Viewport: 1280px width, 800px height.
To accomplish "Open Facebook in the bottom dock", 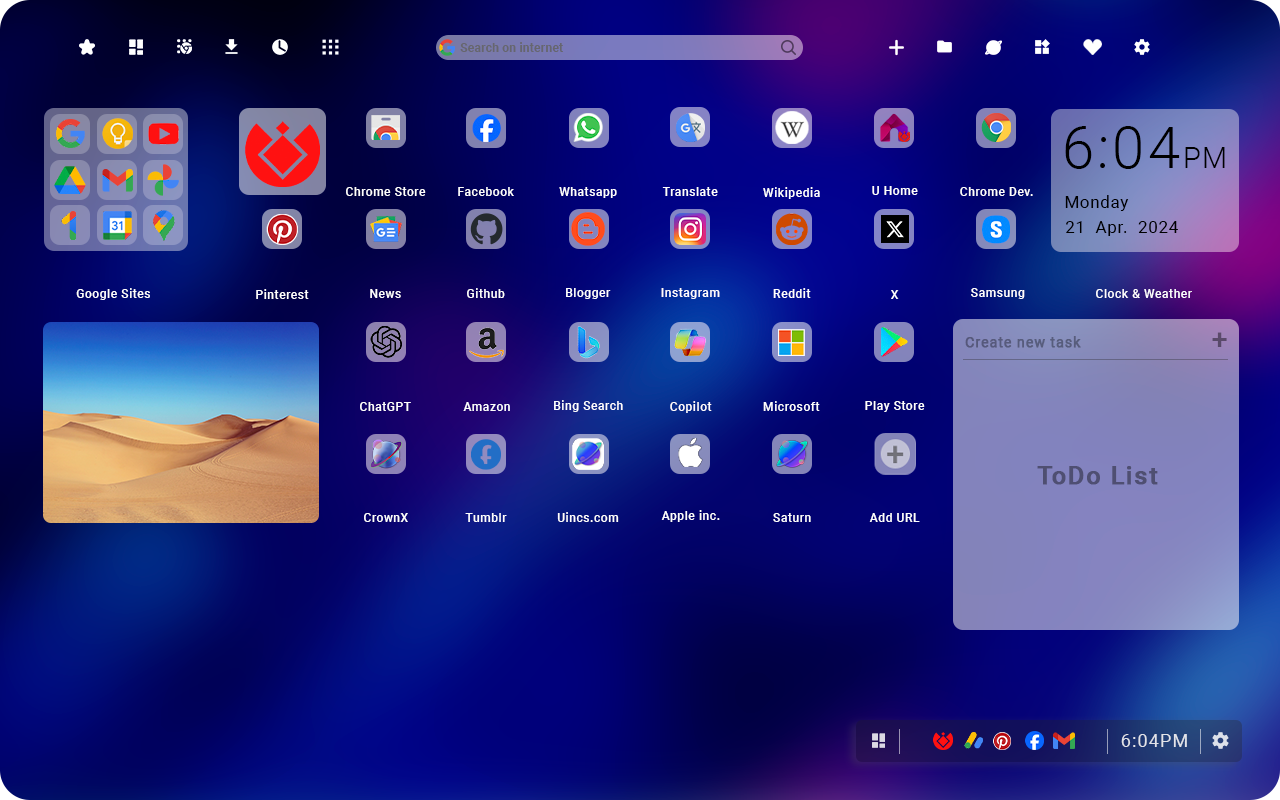I will pyautogui.click(x=1034, y=741).
